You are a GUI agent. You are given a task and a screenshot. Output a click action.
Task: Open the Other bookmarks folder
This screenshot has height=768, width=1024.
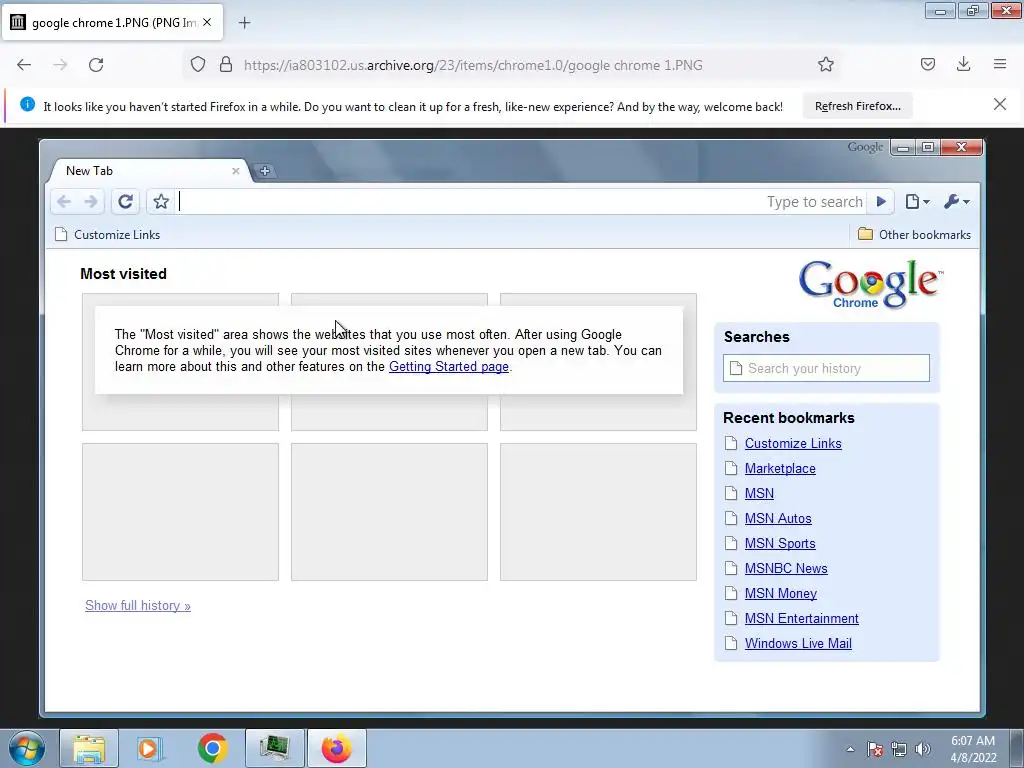[914, 234]
